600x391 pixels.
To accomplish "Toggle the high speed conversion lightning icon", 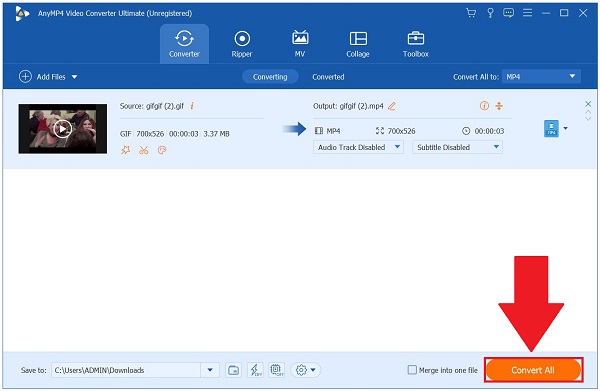I will (x=255, y=370).
